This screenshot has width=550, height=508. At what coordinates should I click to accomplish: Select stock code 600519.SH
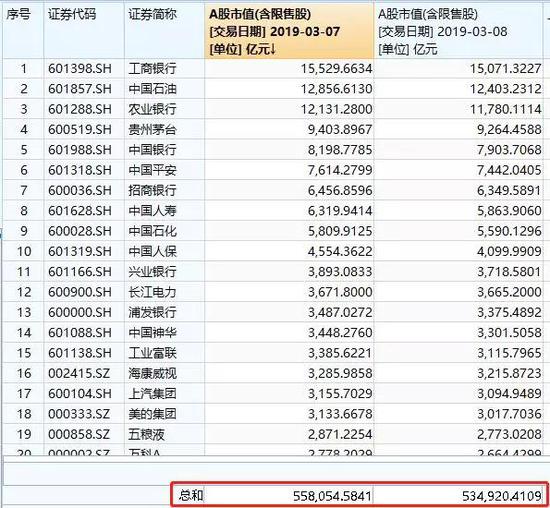click(80, 130)
